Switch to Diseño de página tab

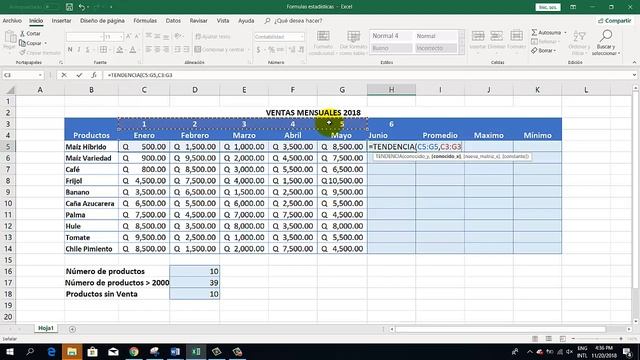tap(102, 20)
